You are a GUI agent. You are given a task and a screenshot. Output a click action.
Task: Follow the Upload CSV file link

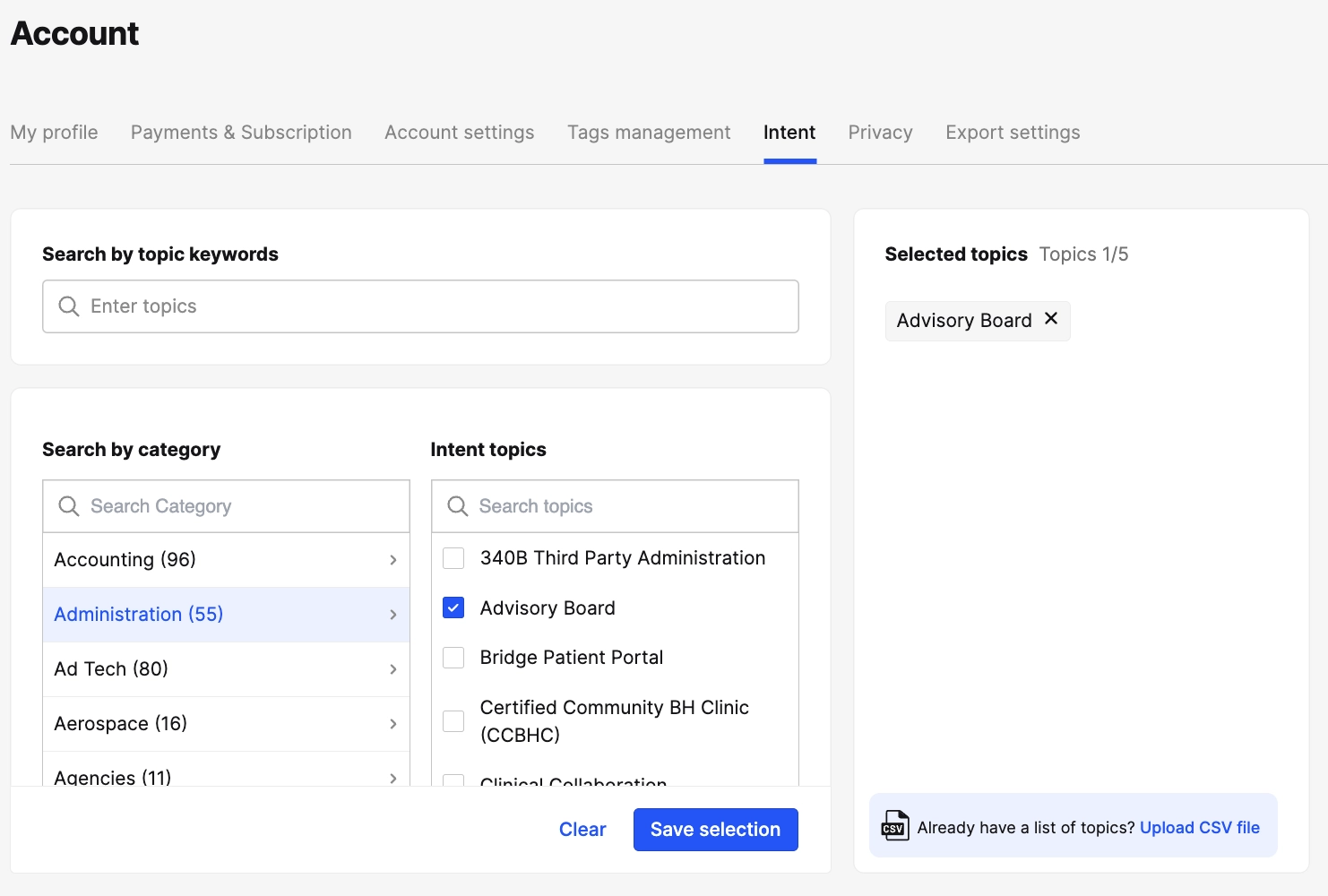click(x=1199, y=828)
